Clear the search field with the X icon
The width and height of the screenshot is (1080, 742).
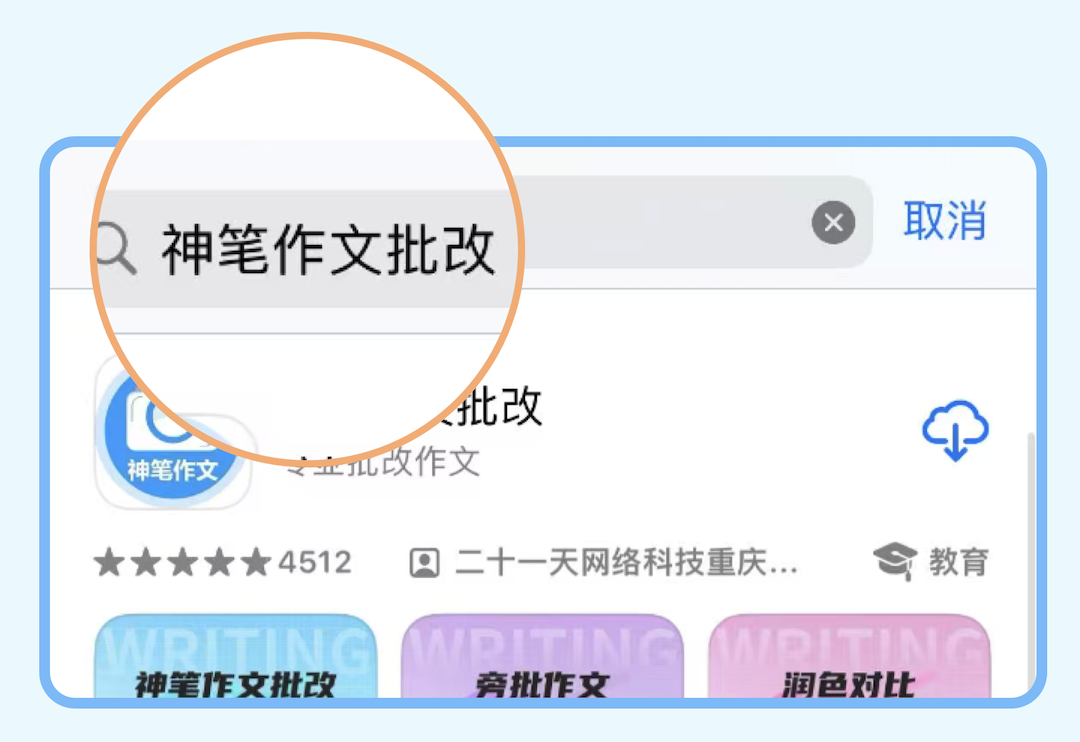point(833,223)
